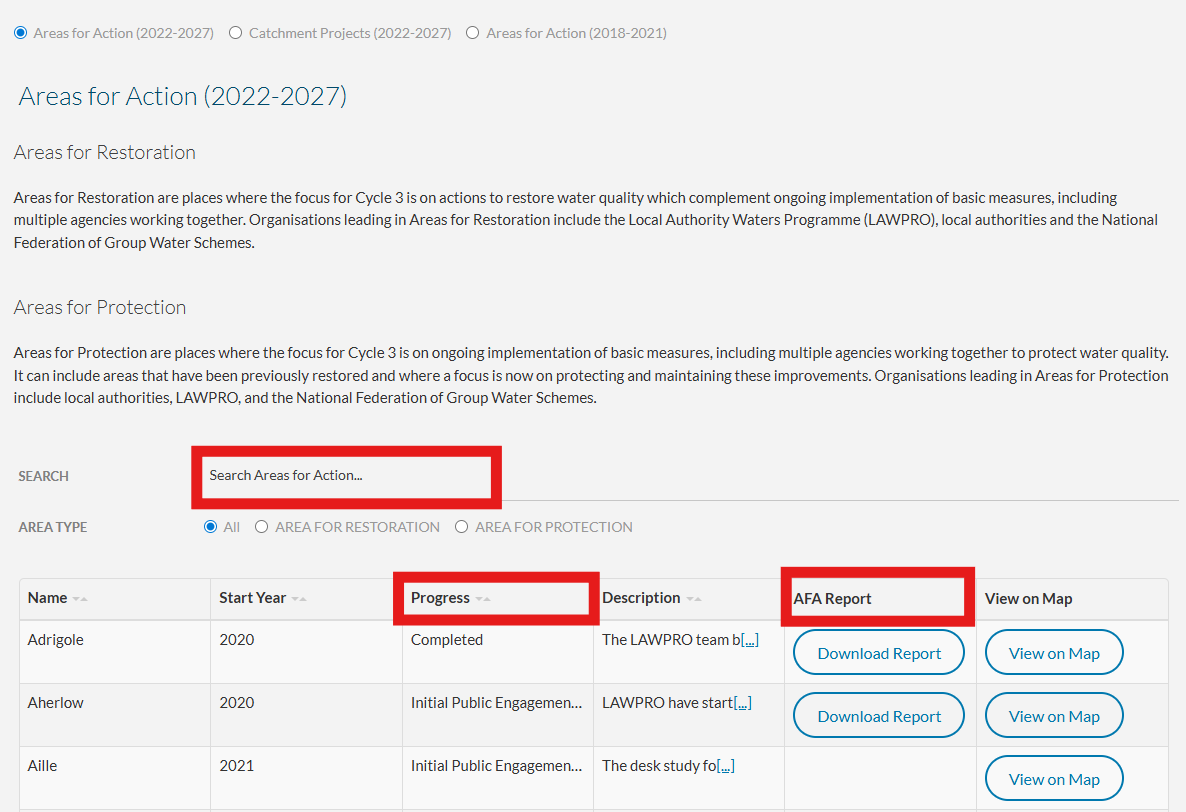Expand Aherlow's truncated description text
Viewport: 1186px width, 812px height.
pyautogui.click(x=743, y=702)
